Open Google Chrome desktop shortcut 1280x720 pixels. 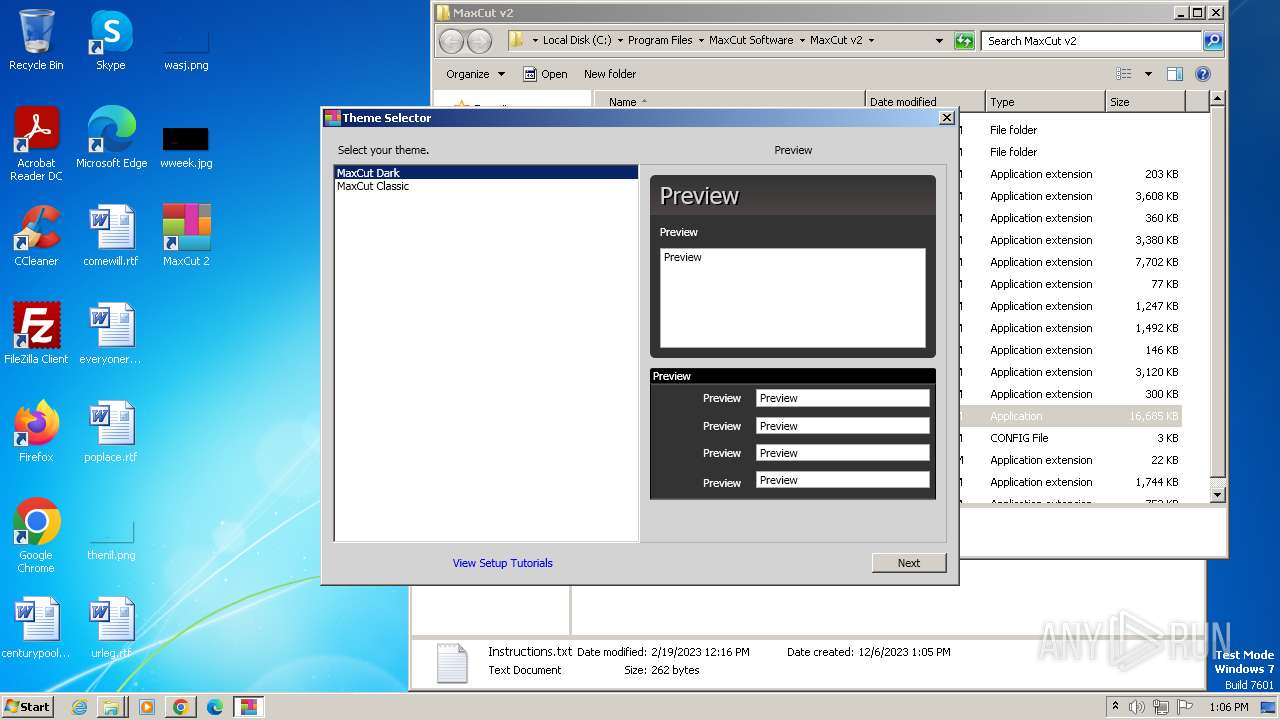click(x=36, y=536)
